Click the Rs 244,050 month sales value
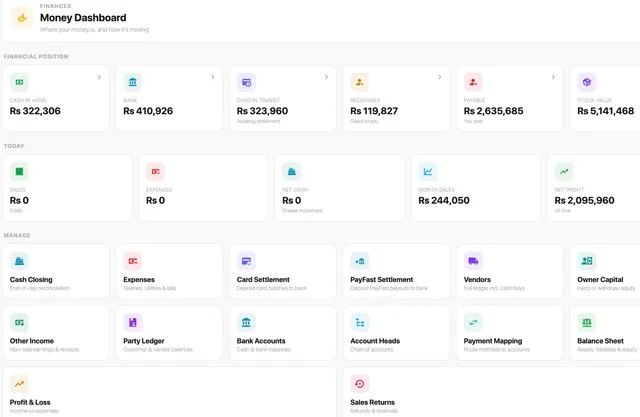This screenshot has height=417, width=640. coord(444,200)
